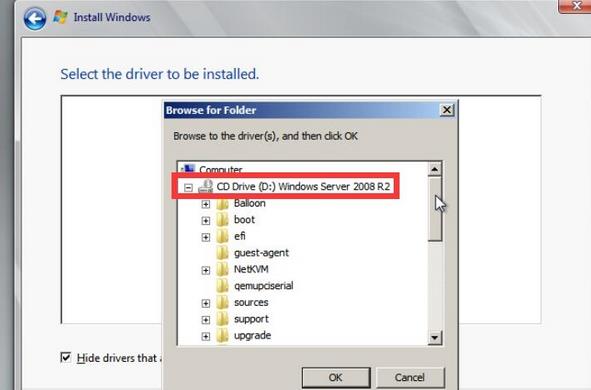591x390 pixels.
Task: Click the CD drive disc icon
Action: tap(206, 186)
